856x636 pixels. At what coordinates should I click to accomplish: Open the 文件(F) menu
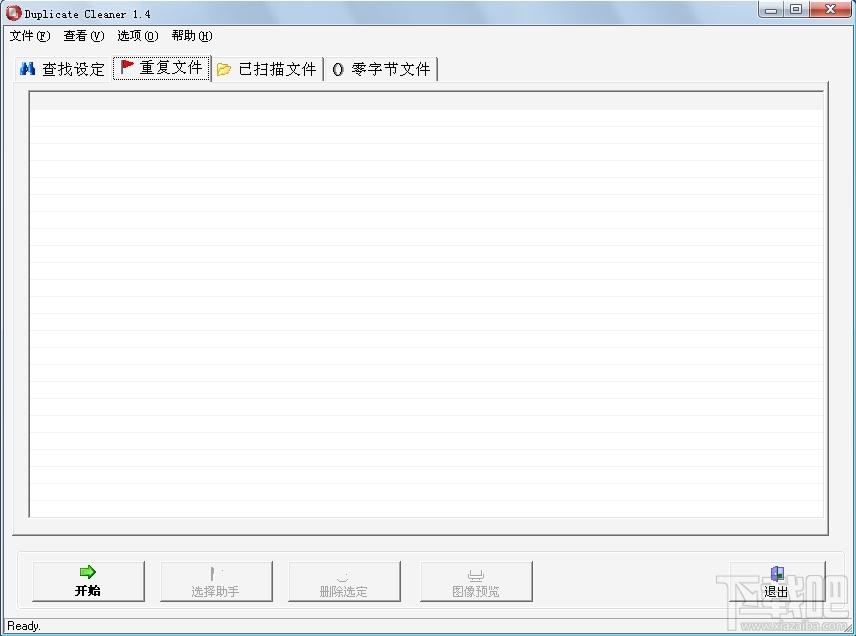tap(30, 36)
